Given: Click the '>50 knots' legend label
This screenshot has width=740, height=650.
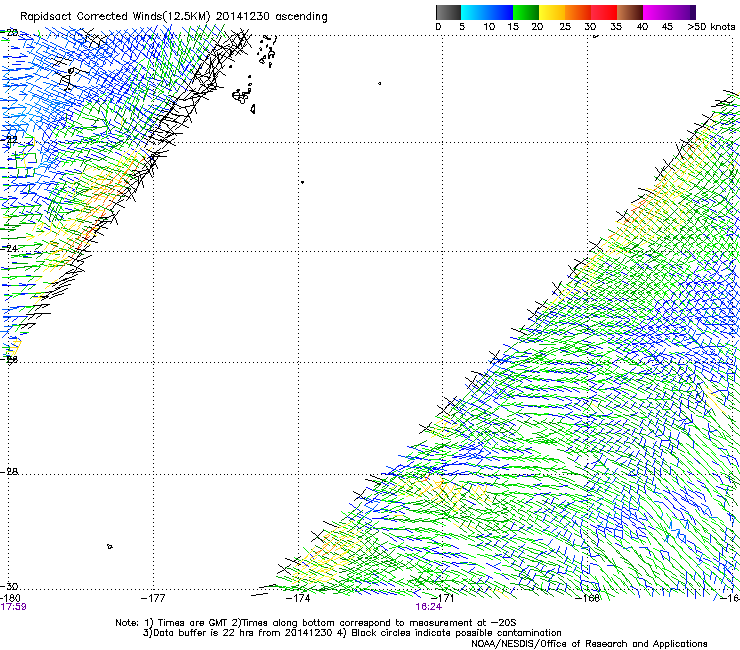Looking at the screenshot, I should (711, 26).
